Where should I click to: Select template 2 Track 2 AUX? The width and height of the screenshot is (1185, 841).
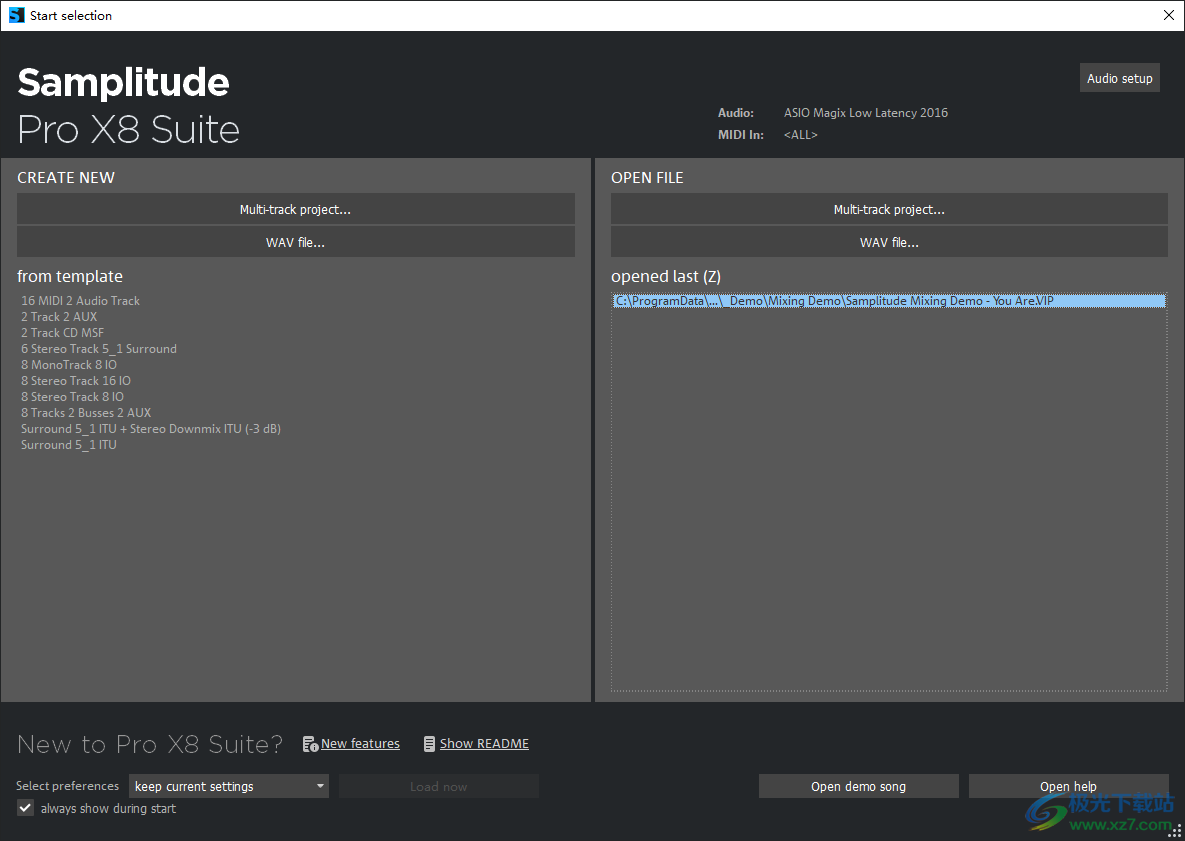point(59,317)
